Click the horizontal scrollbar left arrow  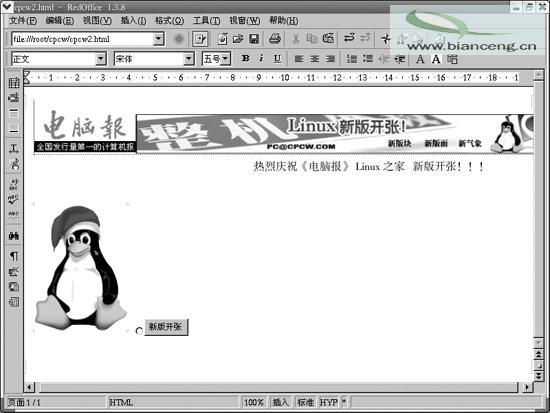29,387
